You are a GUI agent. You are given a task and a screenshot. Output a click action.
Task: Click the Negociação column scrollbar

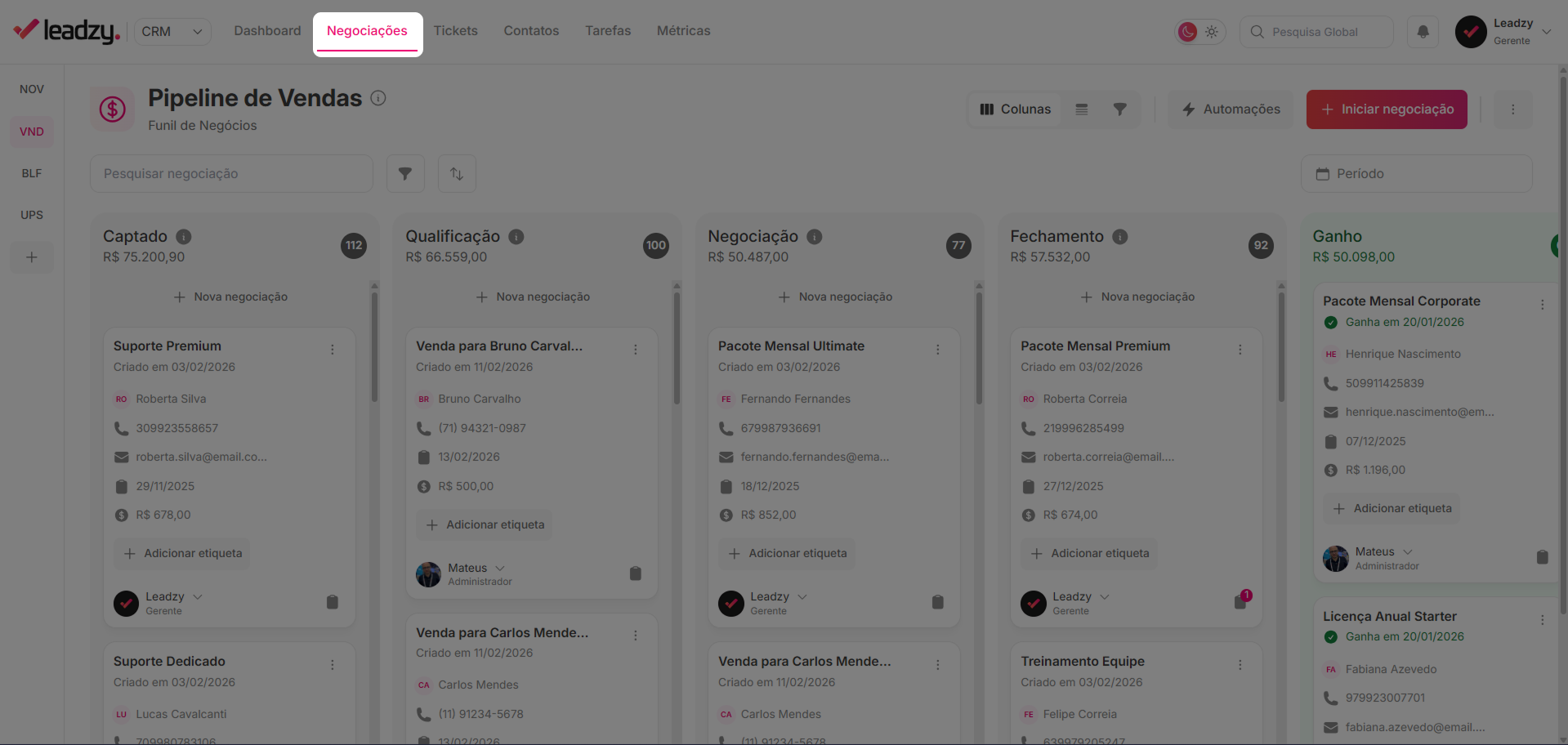pos(979,347)
